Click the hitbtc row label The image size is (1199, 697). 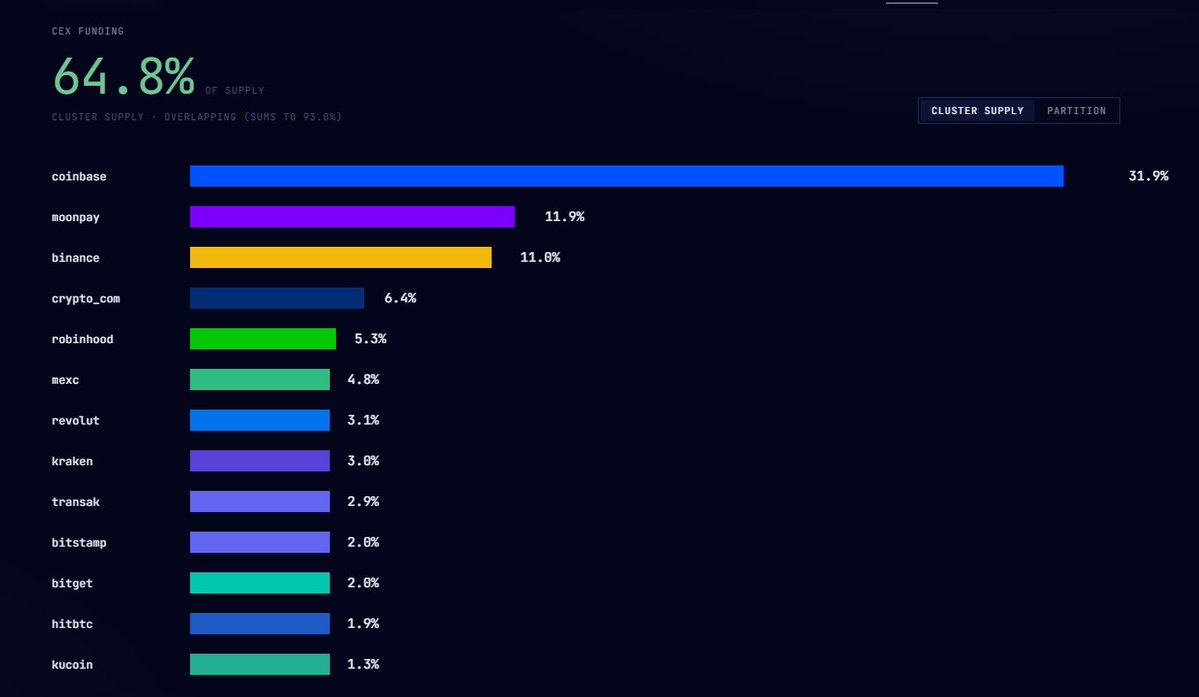click(72, 624)
